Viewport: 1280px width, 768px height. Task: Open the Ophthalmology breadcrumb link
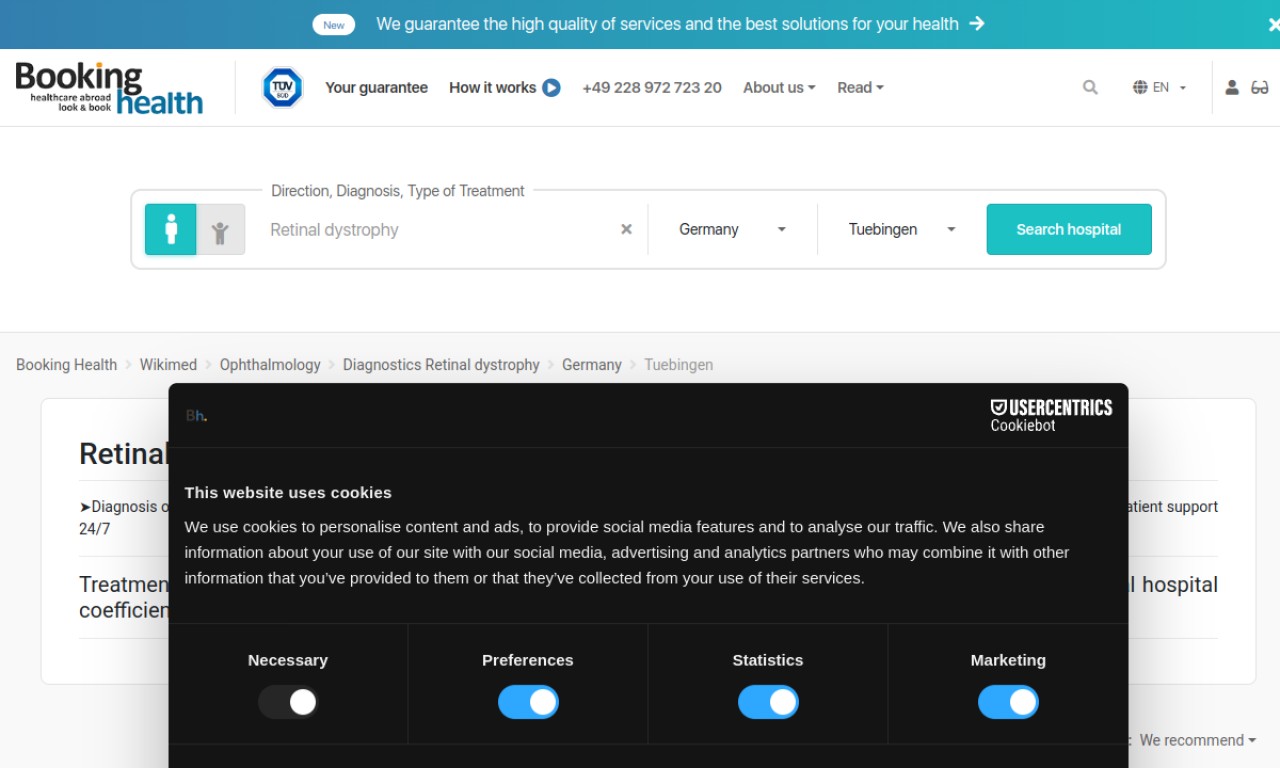(x=270, y=365)
